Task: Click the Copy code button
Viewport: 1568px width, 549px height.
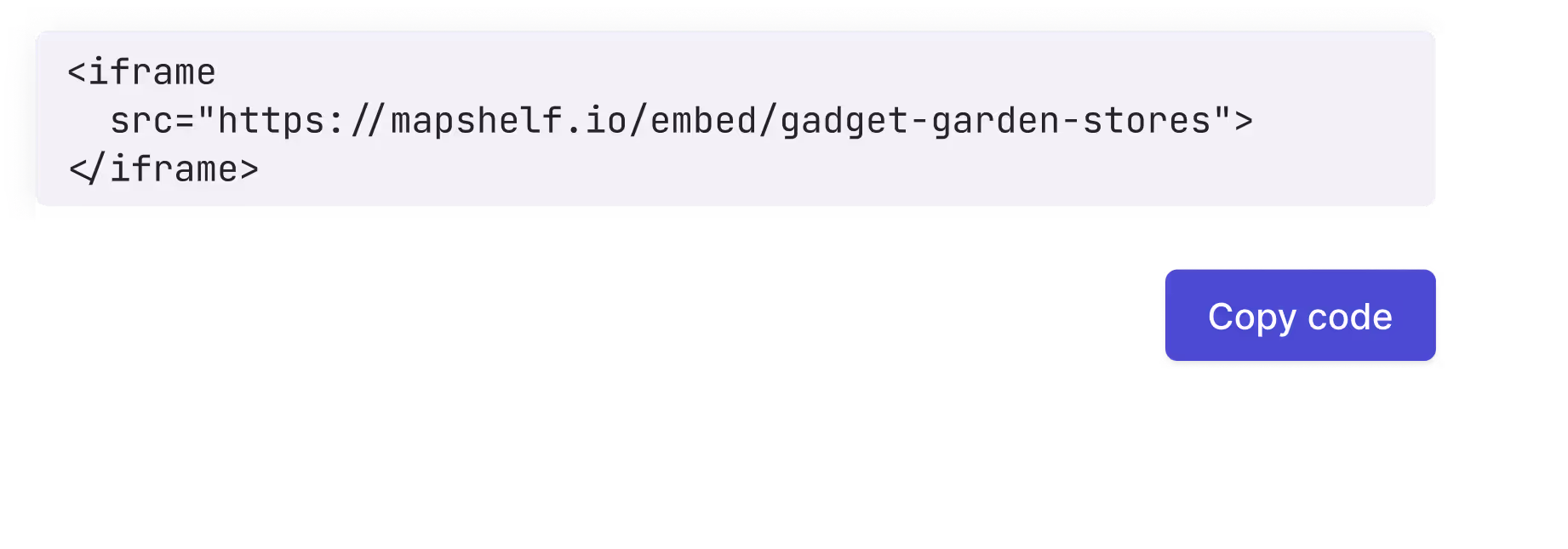Action: [x=1300, y=315]
